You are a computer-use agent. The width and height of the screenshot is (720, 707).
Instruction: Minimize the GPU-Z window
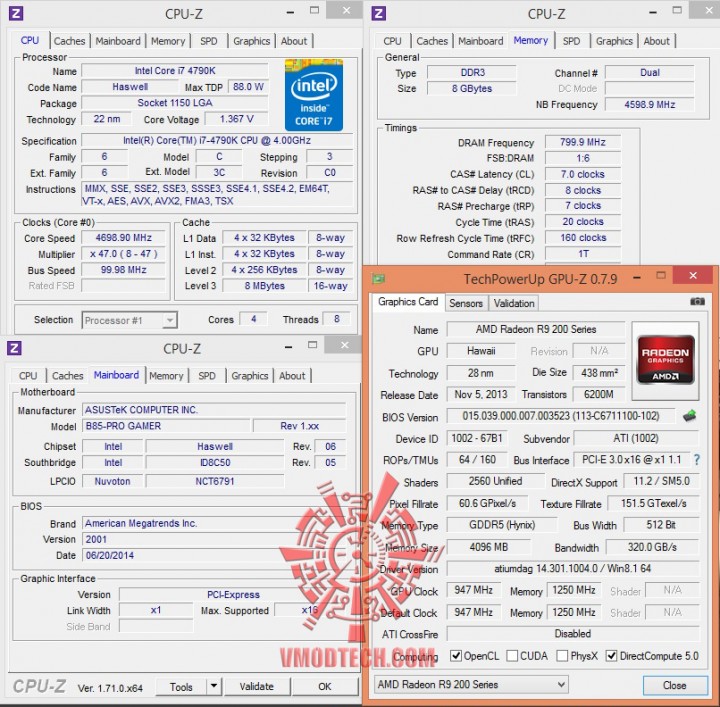[x=637, y=277]
